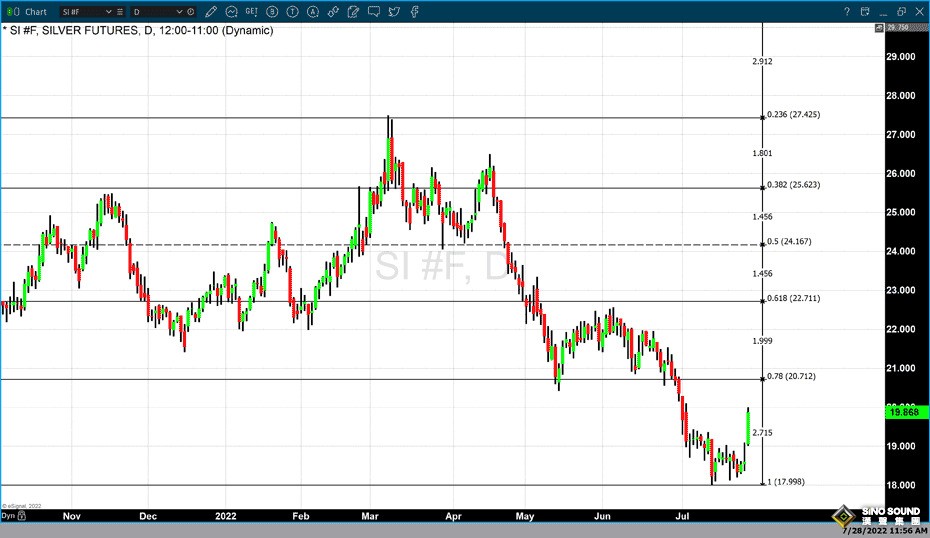Image resolution: width=930 pixels, height=538 pixels.
Task: Click the 1.801 range value label
Action: 762,153
